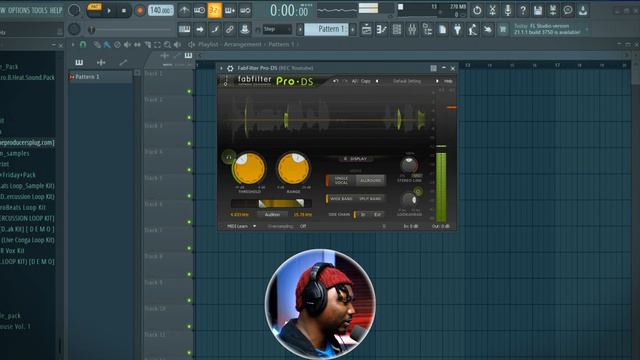Click the Pro-DS Display button
The width and height of the screenshot is (640, 360).
click(356, 159)
